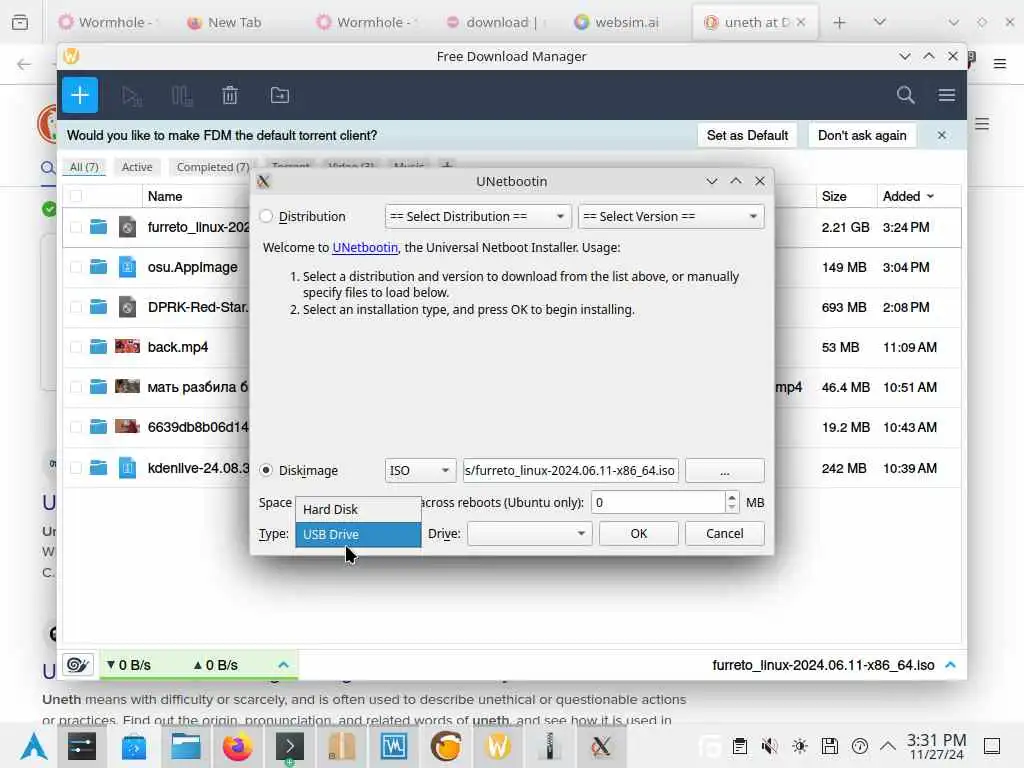Click the removable disk tray icon
1024x768 pixels.
pos(829,746)
